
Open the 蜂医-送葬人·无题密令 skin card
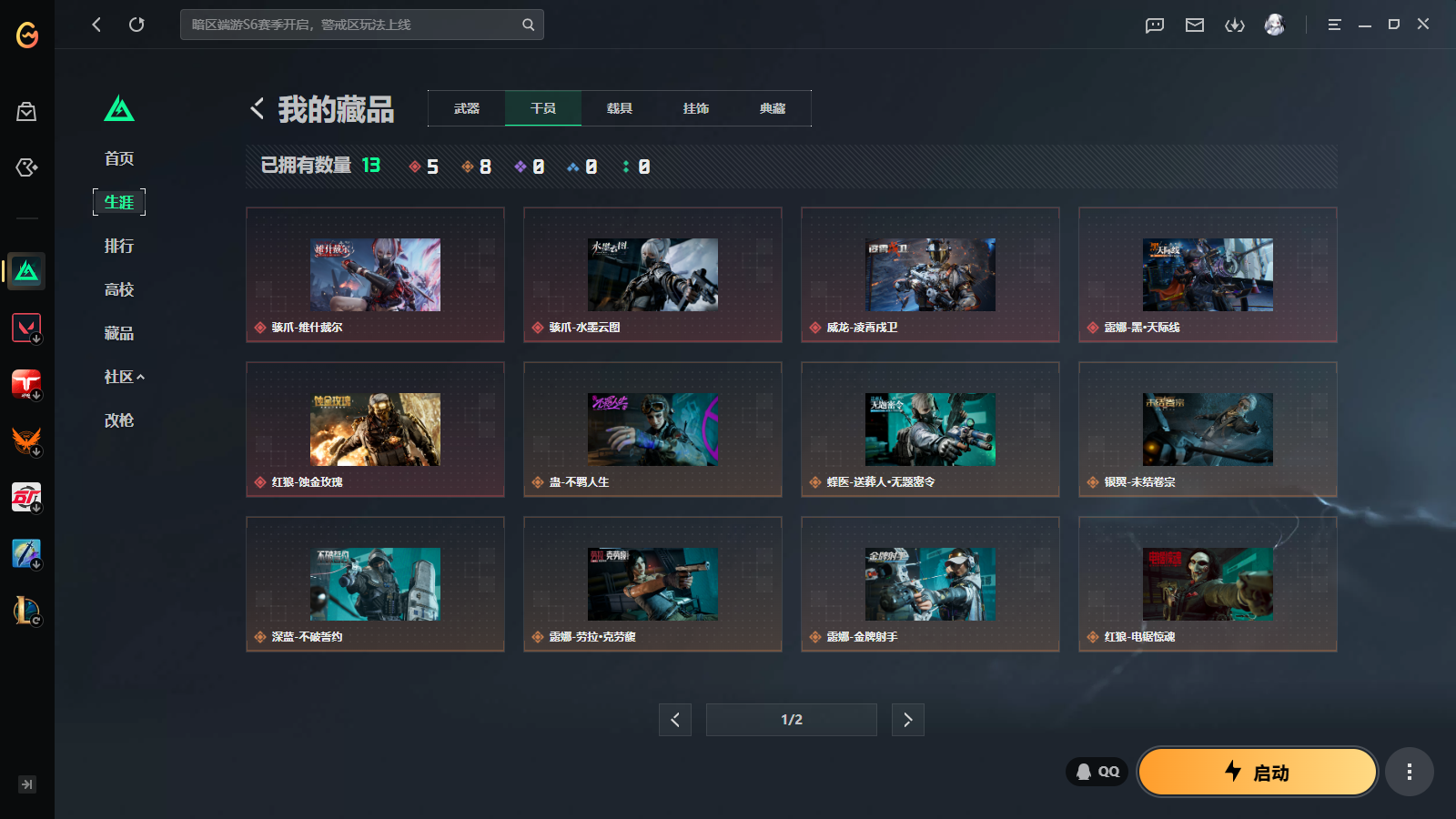coord(930,430)
